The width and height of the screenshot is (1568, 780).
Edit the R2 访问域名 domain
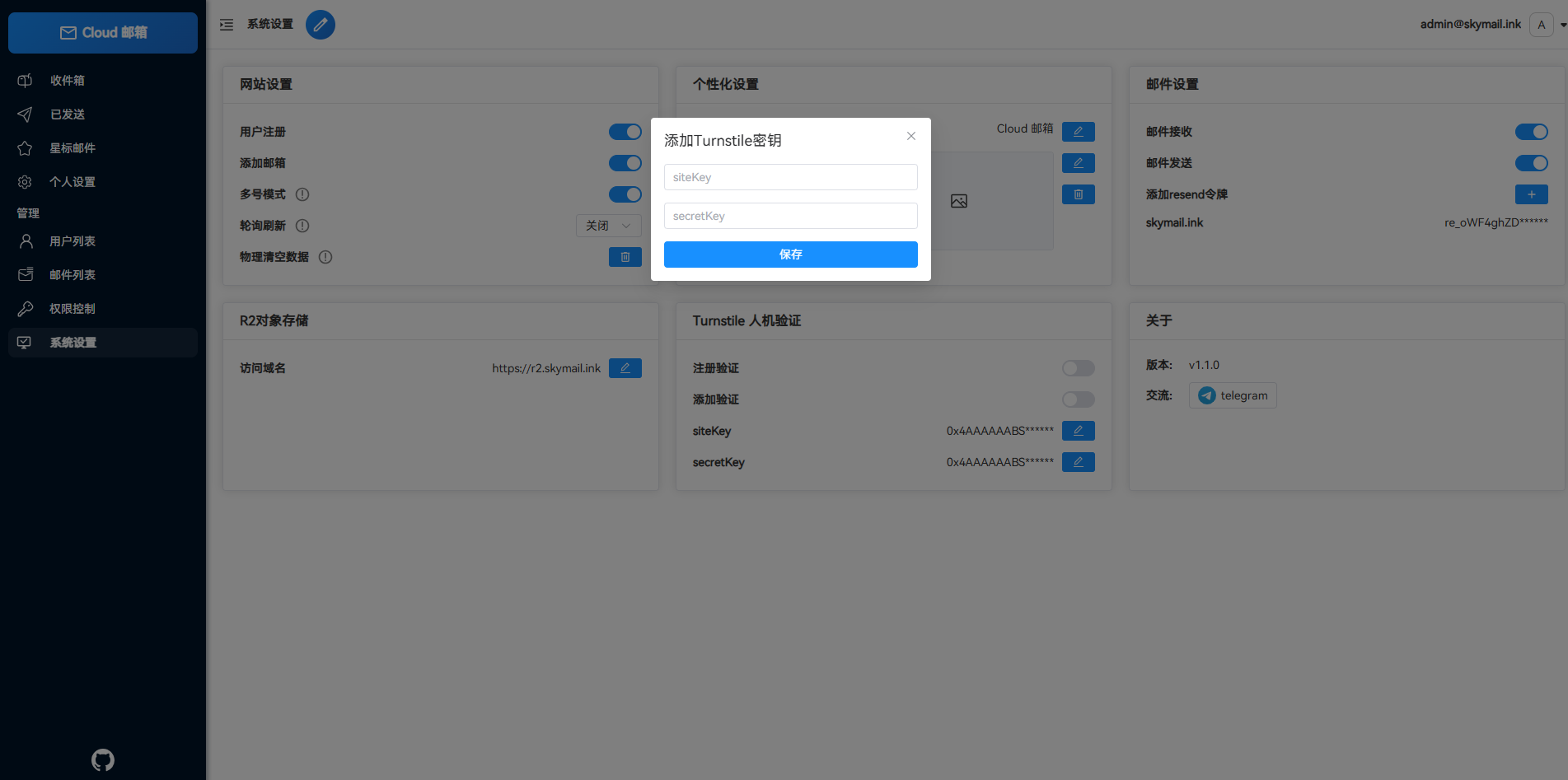tap(625, 368)
